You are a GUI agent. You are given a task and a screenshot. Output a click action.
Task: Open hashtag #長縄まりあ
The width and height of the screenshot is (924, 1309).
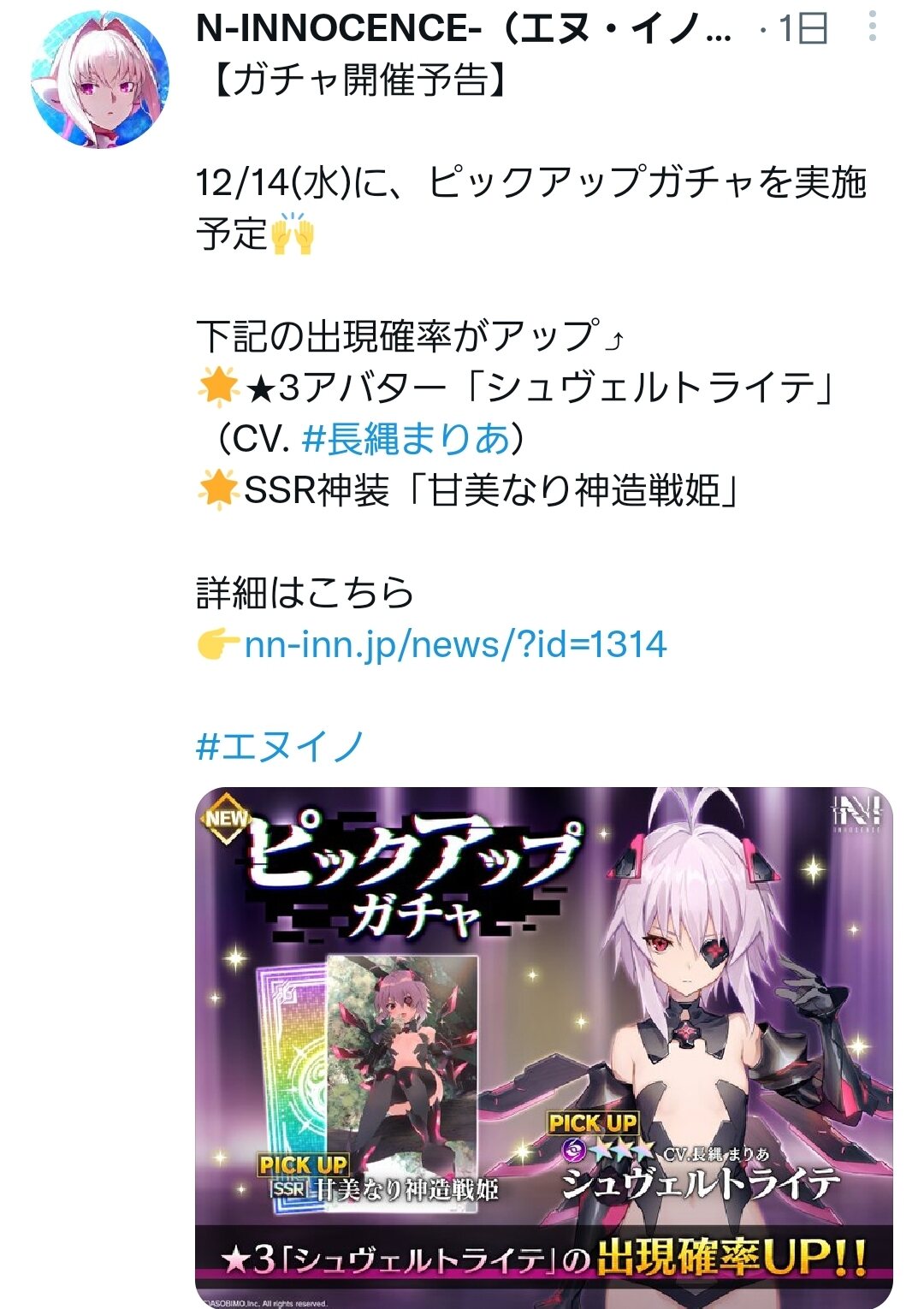point(406,439)
